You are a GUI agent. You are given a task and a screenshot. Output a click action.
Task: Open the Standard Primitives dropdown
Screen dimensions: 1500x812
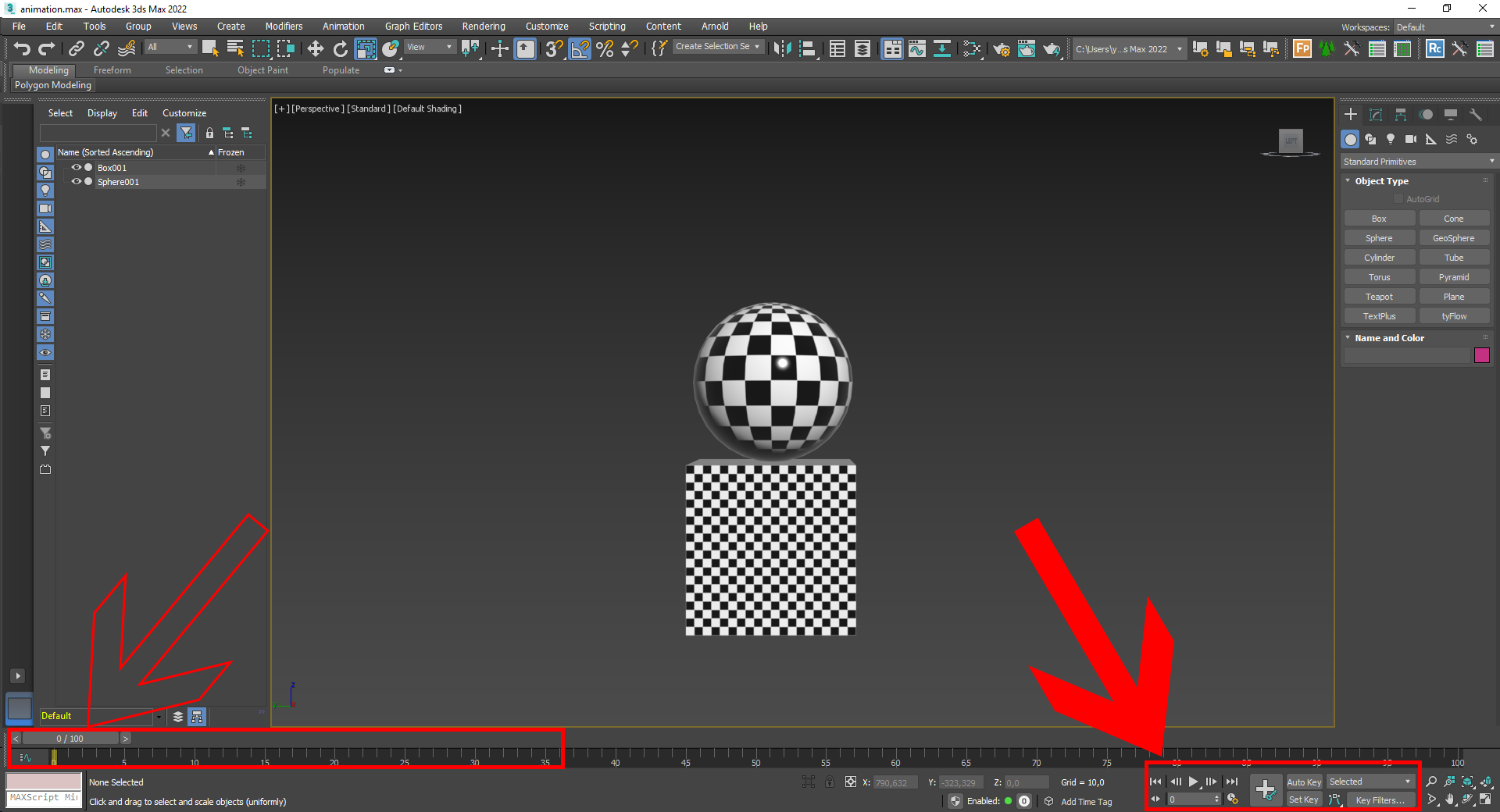1418,162
